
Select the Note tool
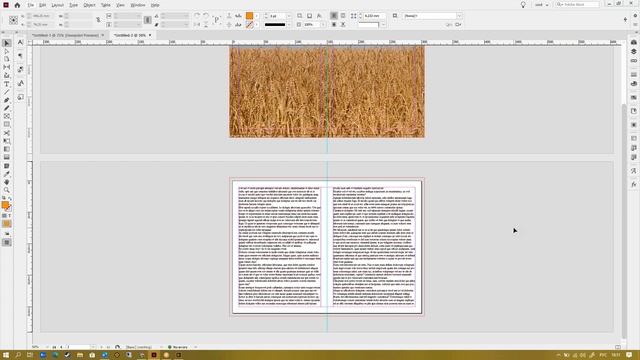(x=7, y=166)
